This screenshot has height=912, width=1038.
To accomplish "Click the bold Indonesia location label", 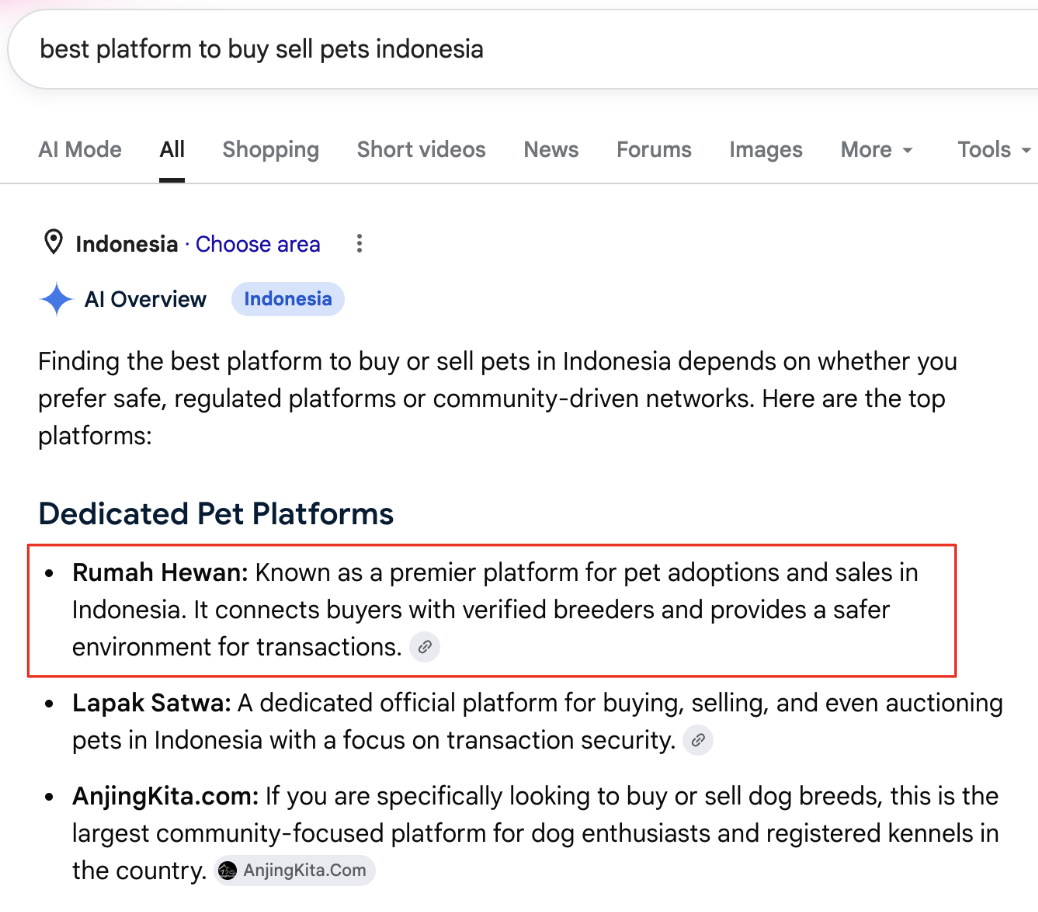I will [x=126, y=244].
